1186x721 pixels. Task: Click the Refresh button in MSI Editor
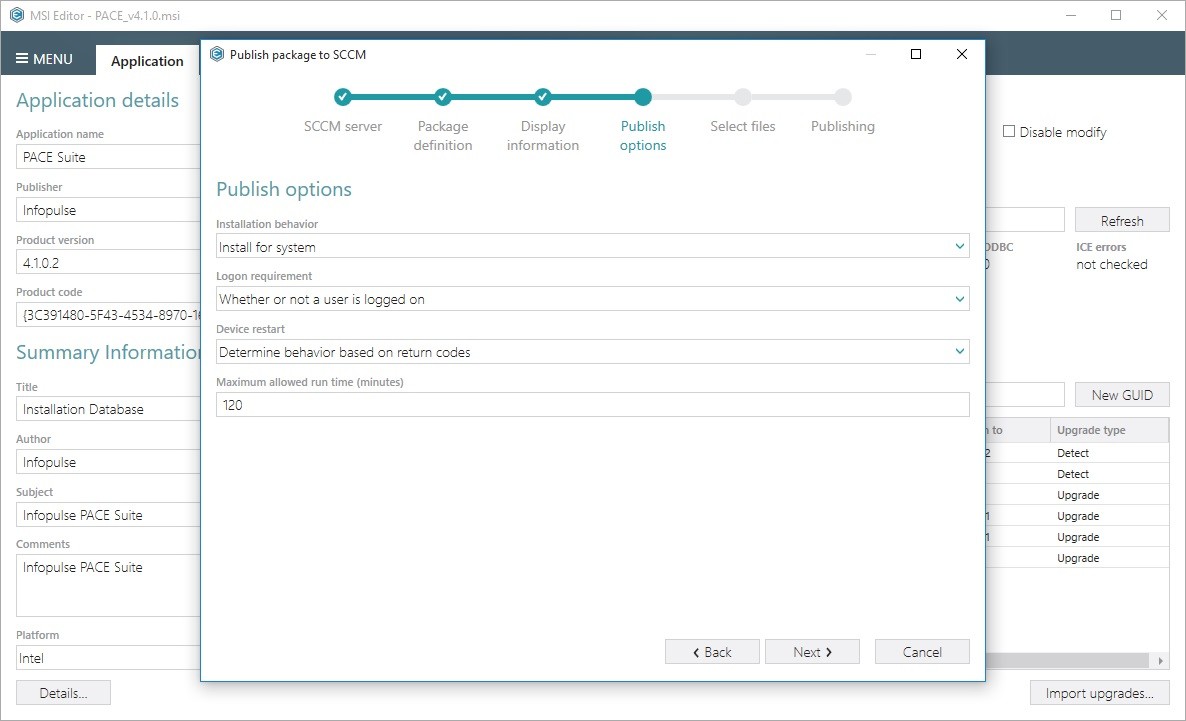tap(1122, 220)
